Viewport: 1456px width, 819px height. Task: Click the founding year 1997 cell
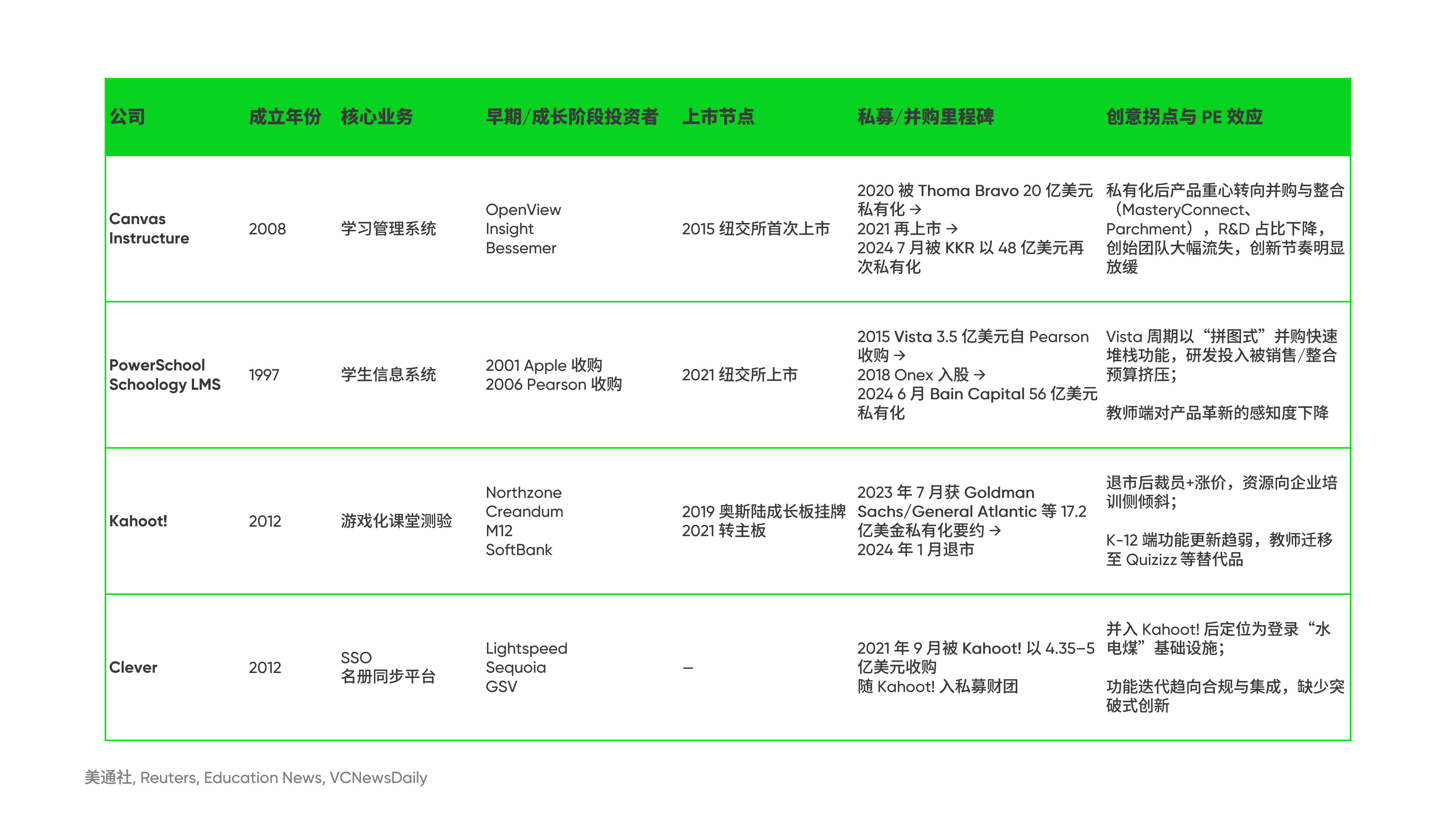[x=264, y=375]
